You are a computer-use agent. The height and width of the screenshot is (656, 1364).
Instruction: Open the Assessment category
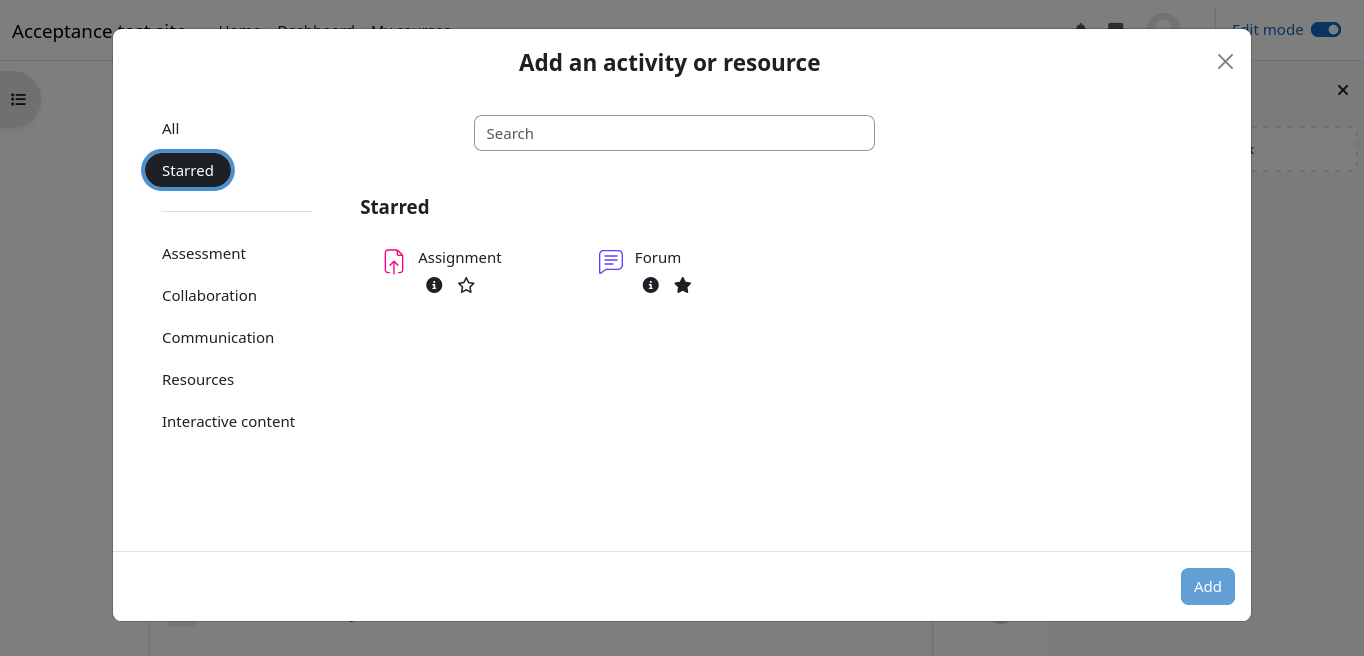[x=204, y=254]
